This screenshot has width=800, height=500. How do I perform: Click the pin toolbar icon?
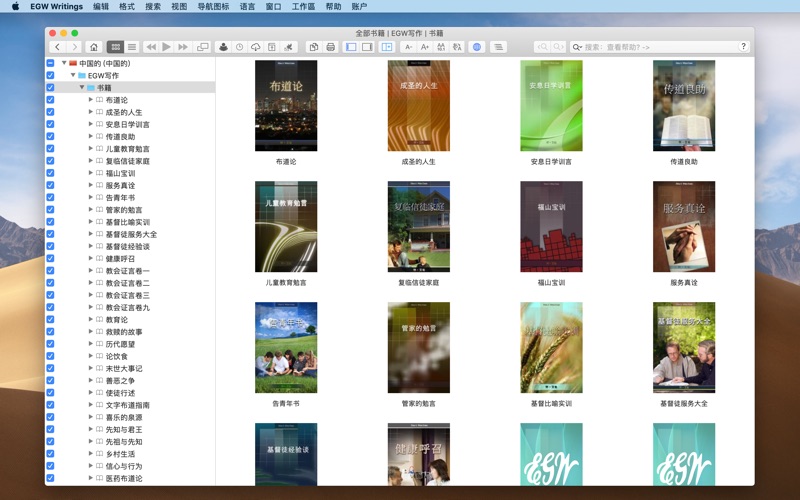[288, 47]
